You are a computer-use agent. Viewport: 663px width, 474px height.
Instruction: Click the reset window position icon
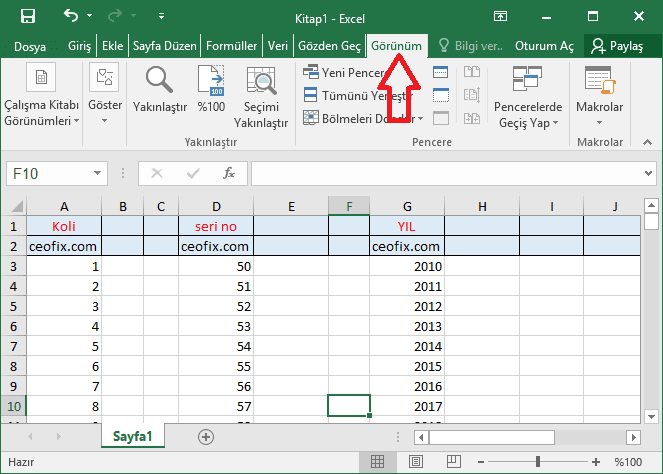click(x=472, y=118)
